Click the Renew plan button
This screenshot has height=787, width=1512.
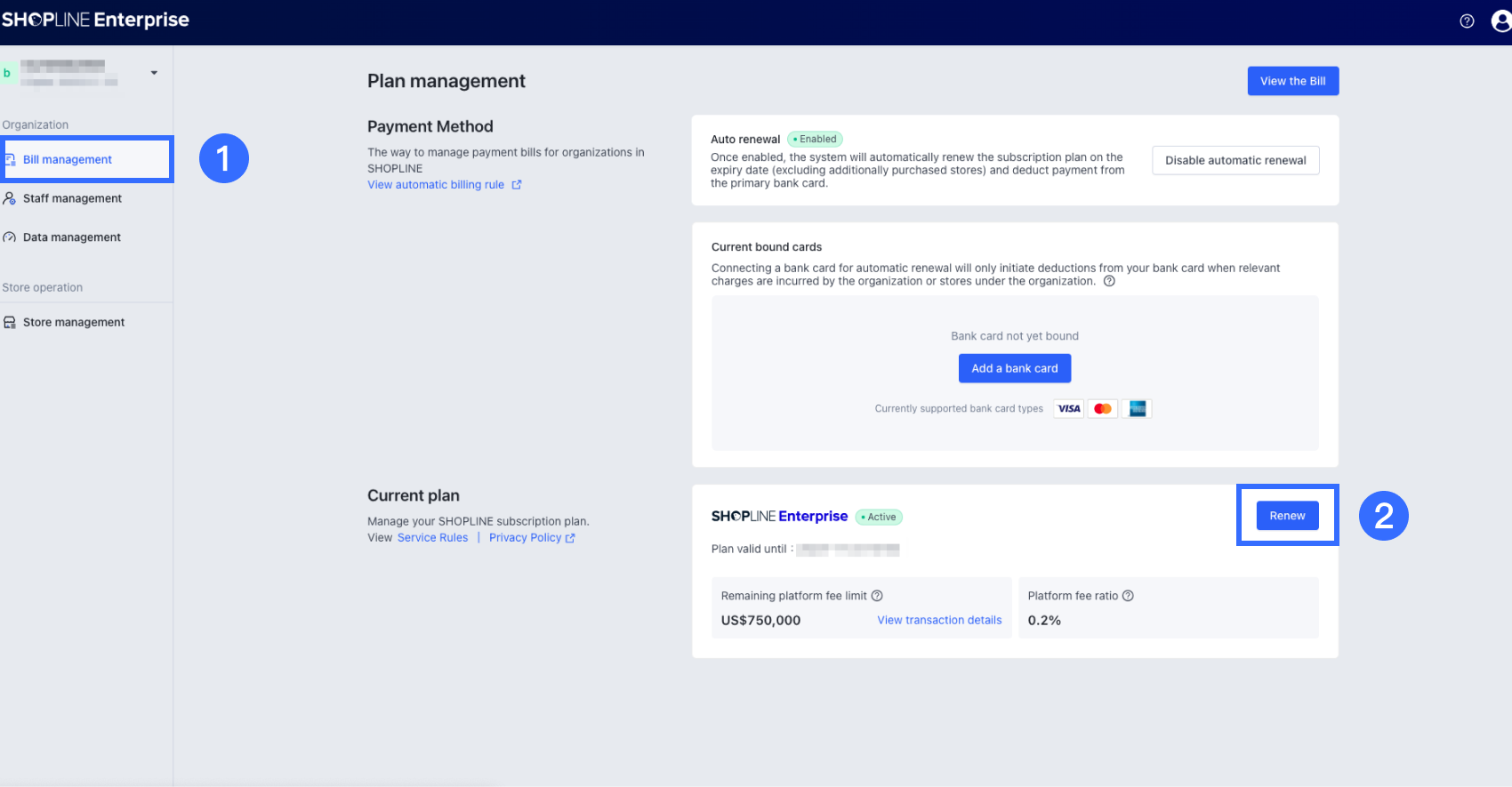click(x=1287, y=516)
